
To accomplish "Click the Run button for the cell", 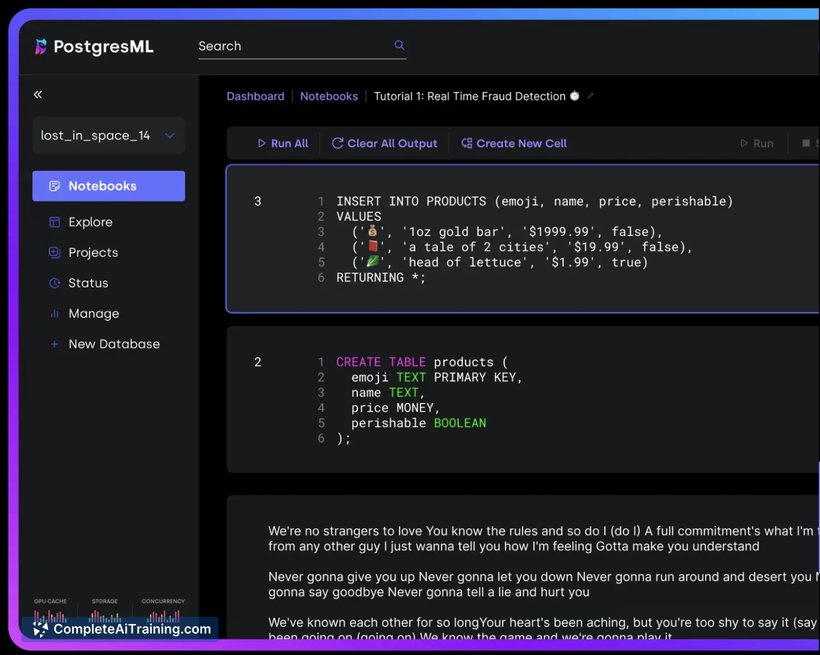I will click(x=755, y=144).
